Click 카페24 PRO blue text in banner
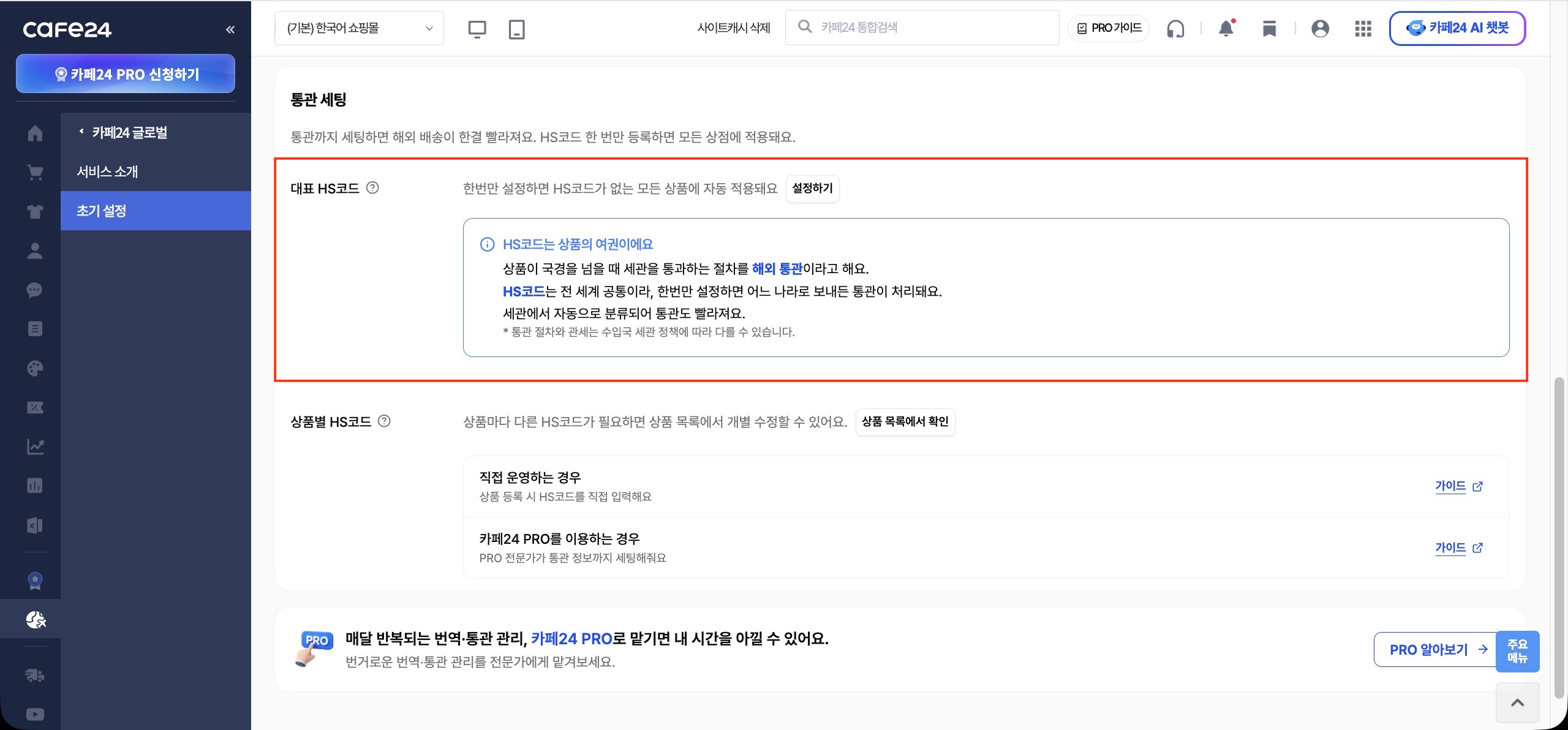Screen dimensions: 1568x730 (571, 638)
